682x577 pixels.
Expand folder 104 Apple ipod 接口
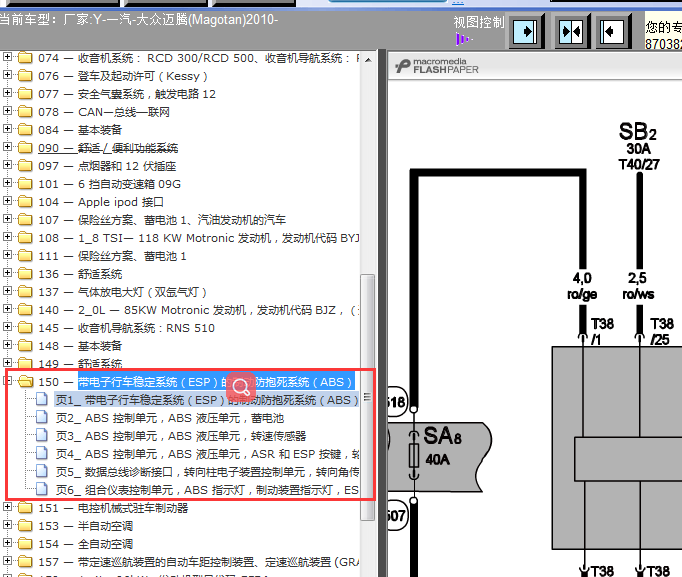pos(7,200)
